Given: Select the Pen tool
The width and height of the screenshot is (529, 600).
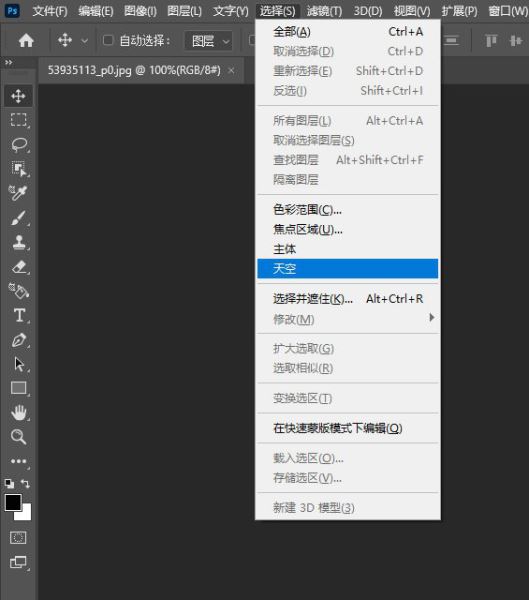Looking at the screenshot, I should (x=18, y=340).
